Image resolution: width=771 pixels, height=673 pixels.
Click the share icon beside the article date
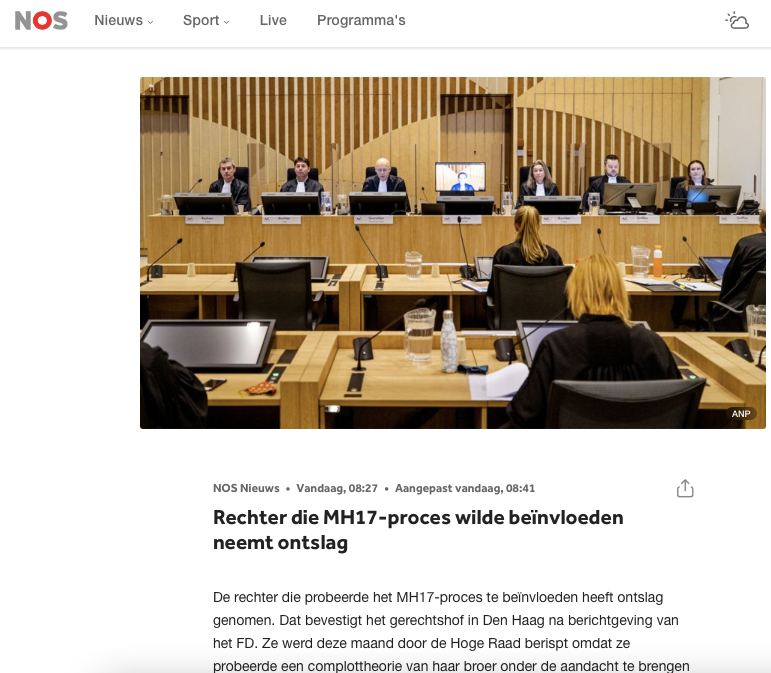point(685,489)
